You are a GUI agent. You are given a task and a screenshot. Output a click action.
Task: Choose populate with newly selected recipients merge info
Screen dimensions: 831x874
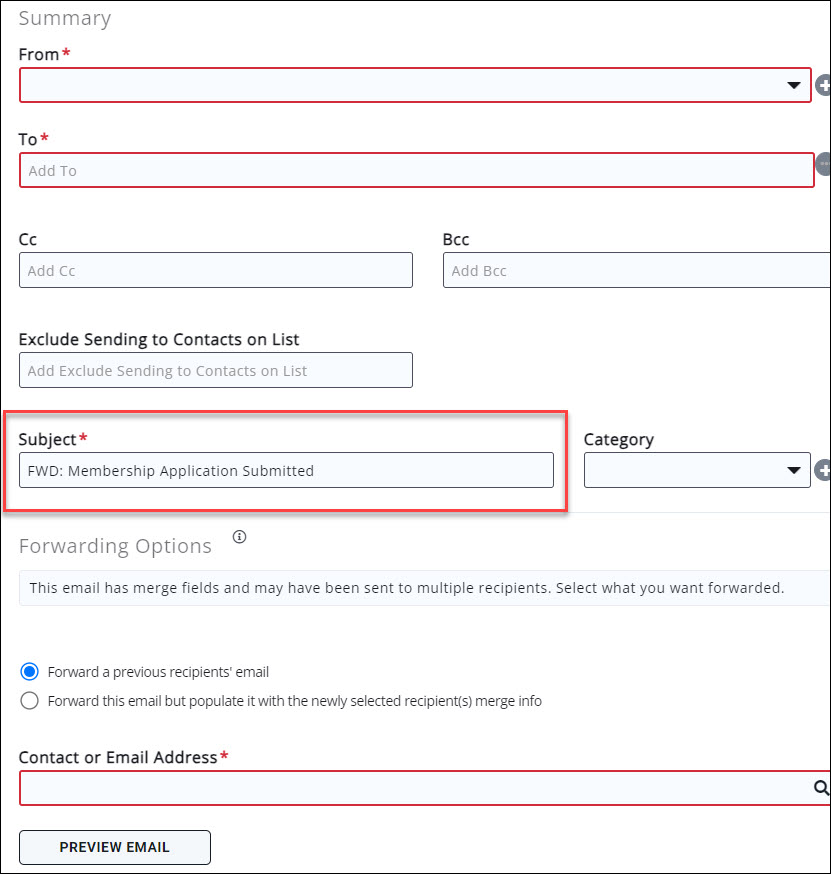[x=30, y=701]
